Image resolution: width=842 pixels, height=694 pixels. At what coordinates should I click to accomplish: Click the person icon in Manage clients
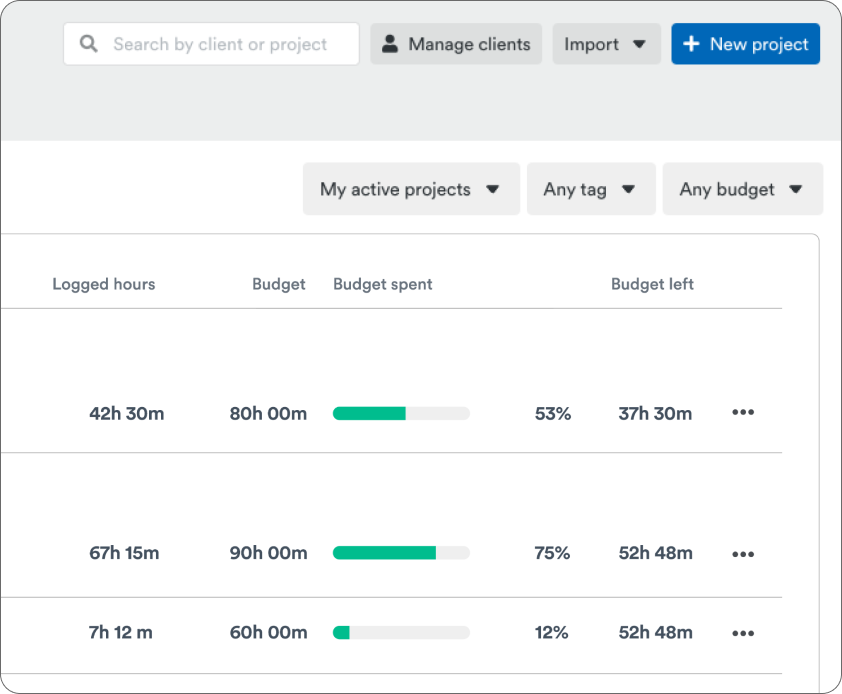[390, 44]
